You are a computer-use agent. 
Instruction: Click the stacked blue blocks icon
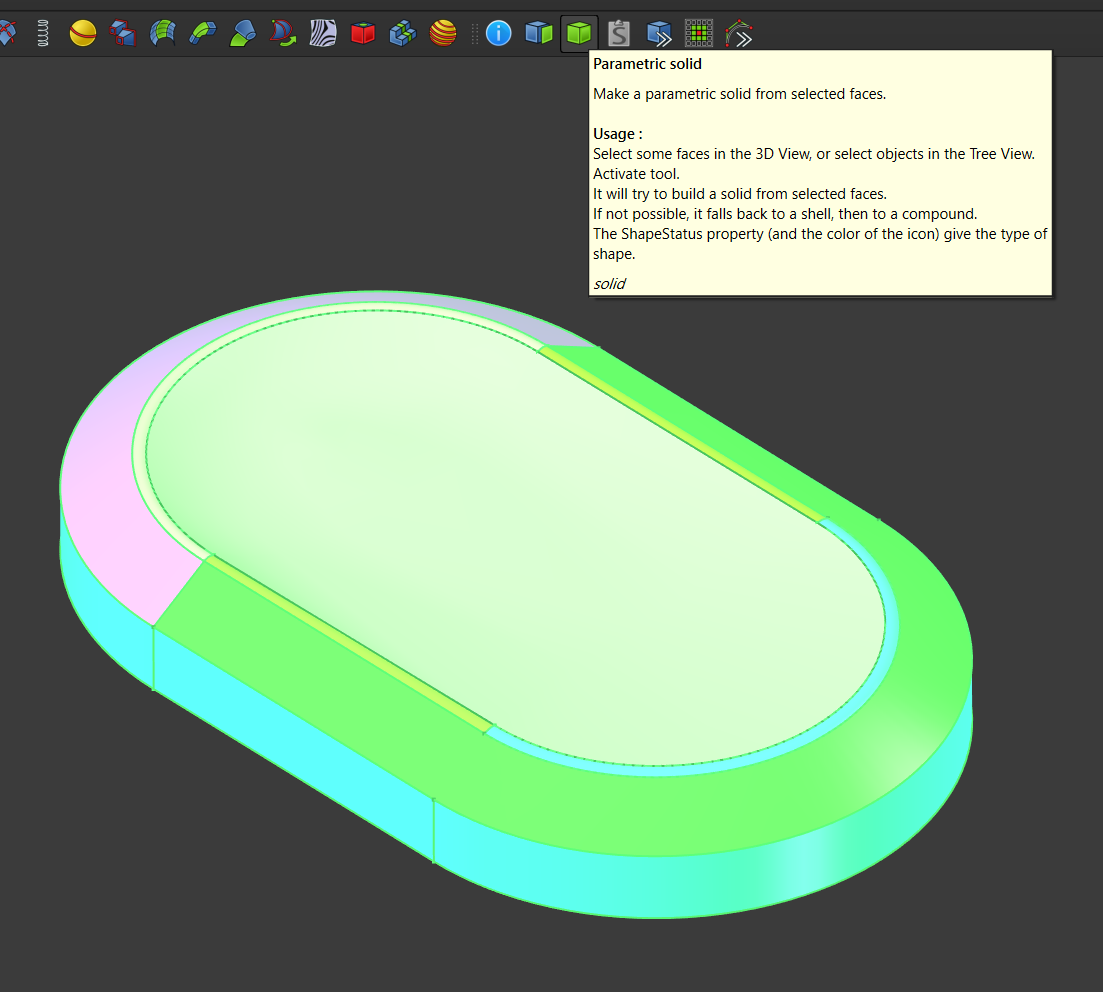403,34
